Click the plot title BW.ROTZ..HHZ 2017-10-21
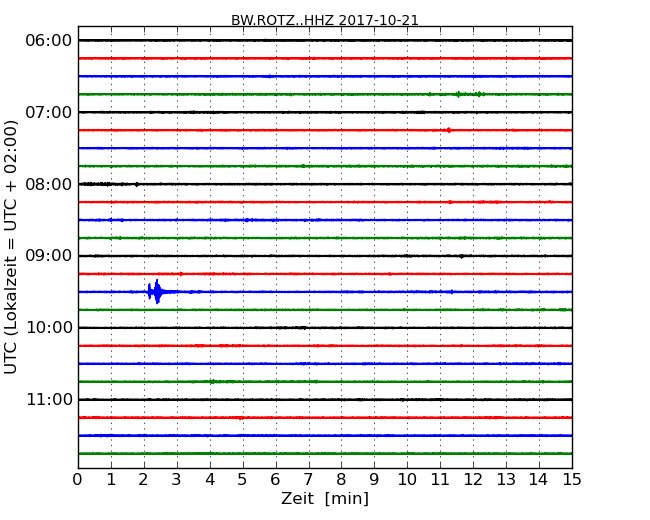This screenshot has height=520, width=650. 325,20
